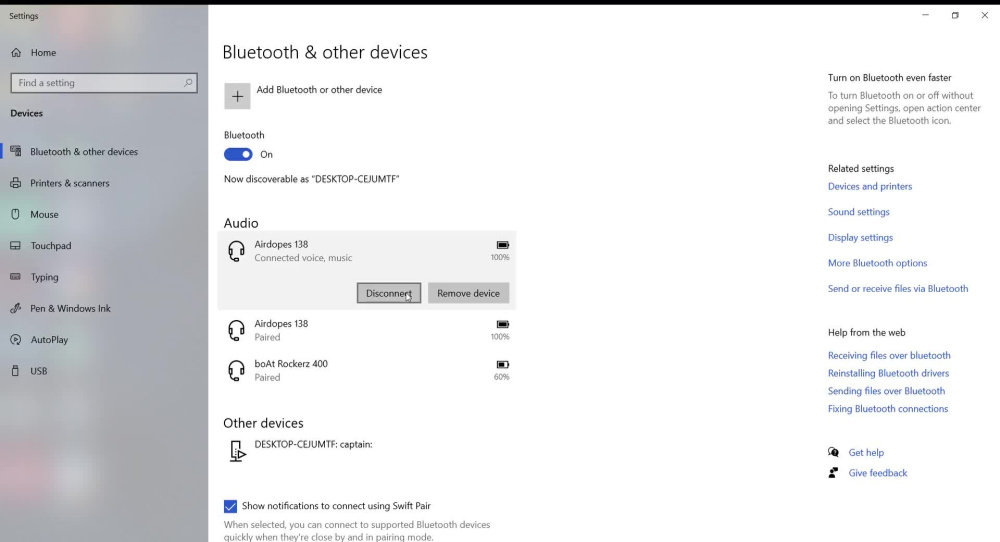The height and width of the screenshot is (542, 1000).
Task: Select the paired Airdopes 138 device row
Action: coord(367,330)
